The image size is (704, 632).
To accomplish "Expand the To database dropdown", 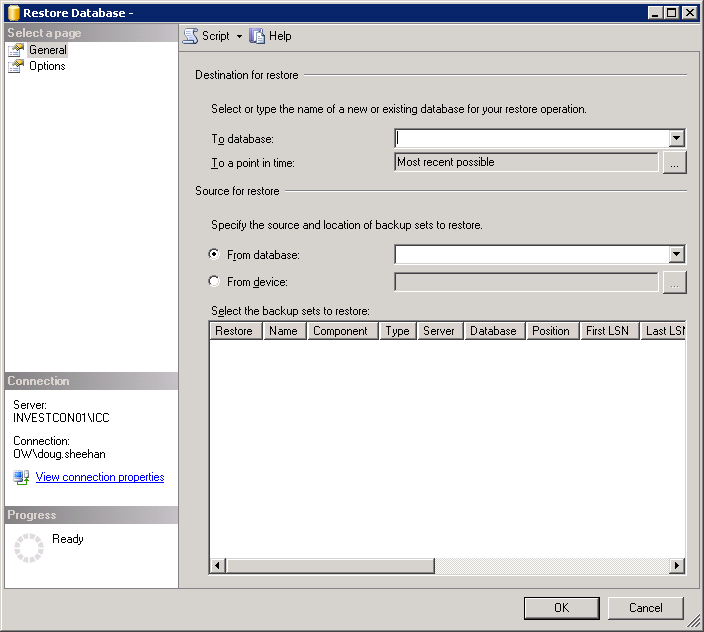I will coord(676,139).
